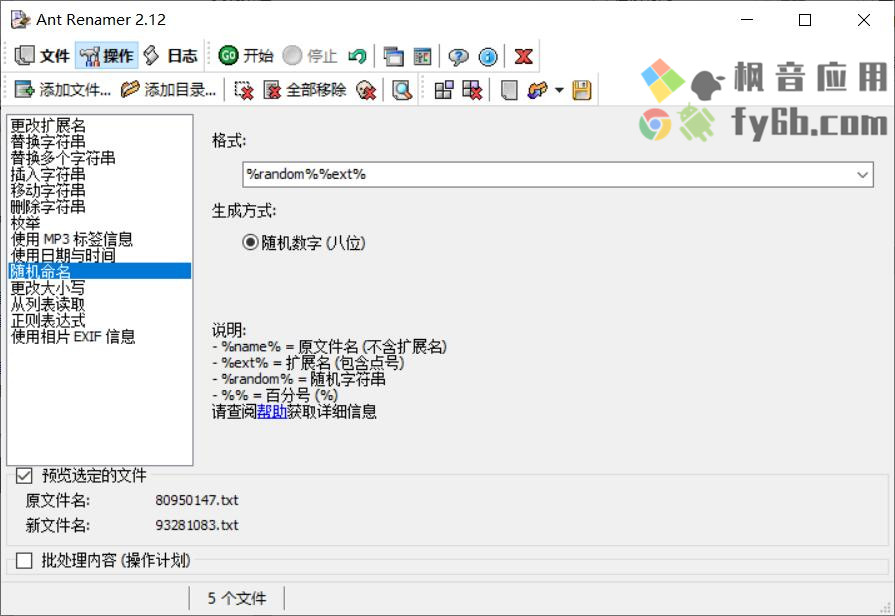895x616 pixels.
Task: Toggle the 预览选定的文件 checkbox
Action: pyautogui.click(x=24, y=475)
